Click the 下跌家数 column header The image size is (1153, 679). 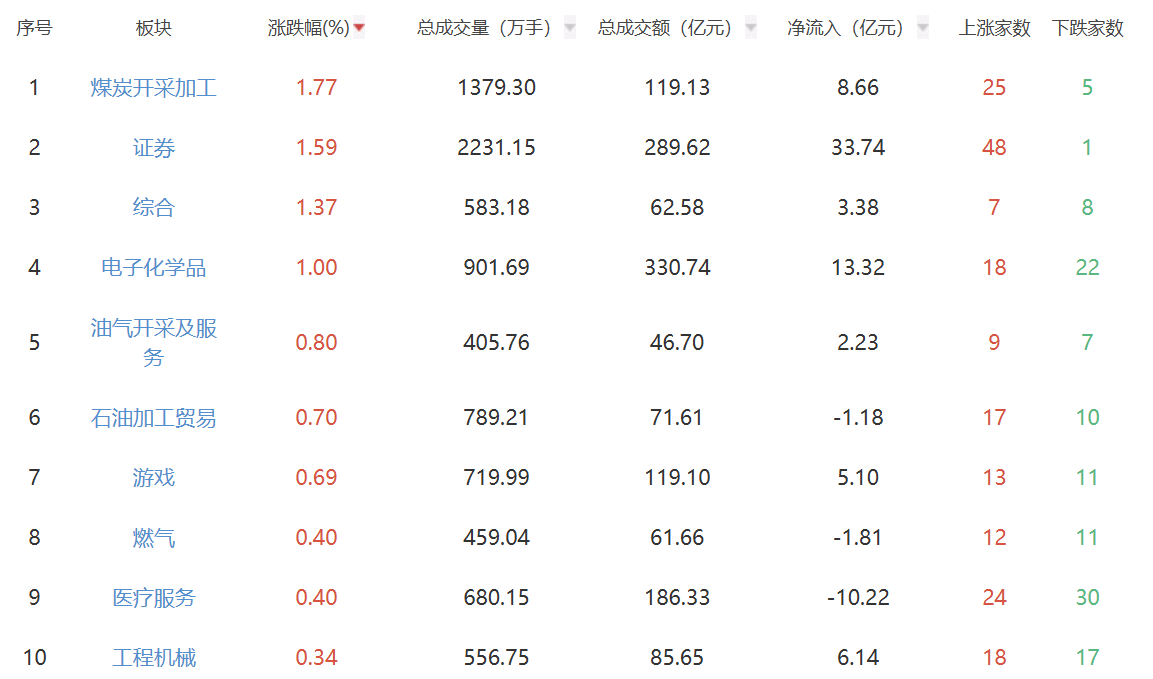pyautogui.click(x=1089, y=27)
